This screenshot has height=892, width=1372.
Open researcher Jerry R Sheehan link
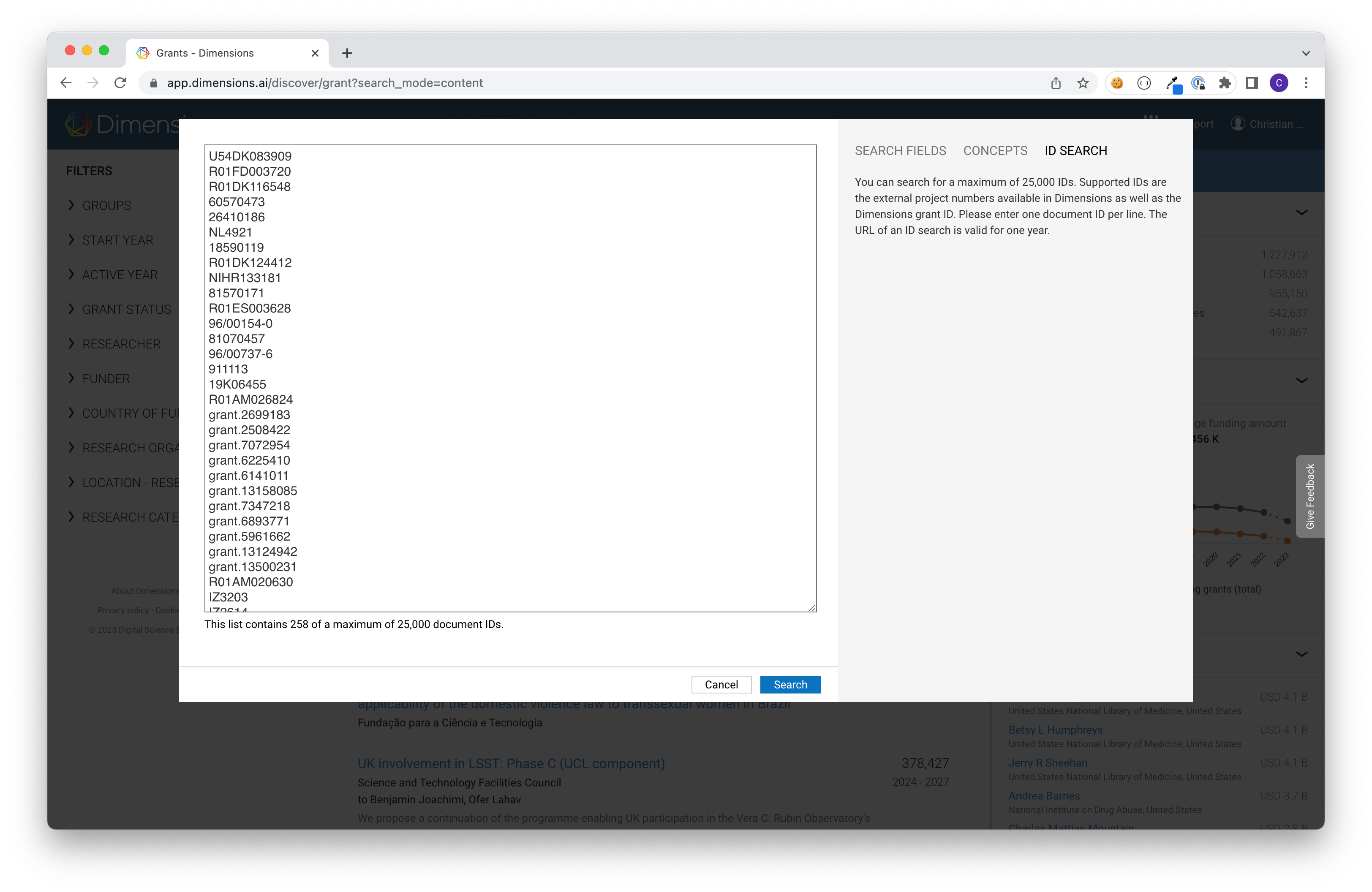[x=1048, y=762]
